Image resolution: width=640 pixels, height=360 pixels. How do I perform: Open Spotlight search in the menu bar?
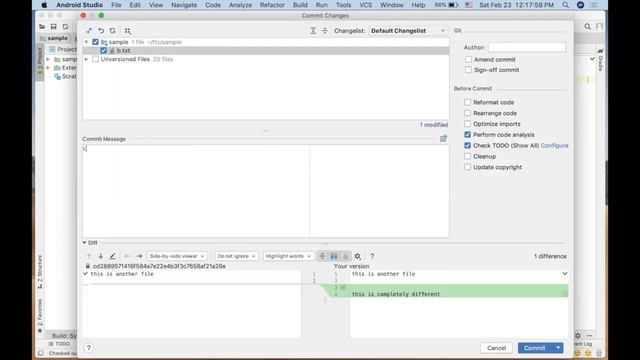coord(565,5)
